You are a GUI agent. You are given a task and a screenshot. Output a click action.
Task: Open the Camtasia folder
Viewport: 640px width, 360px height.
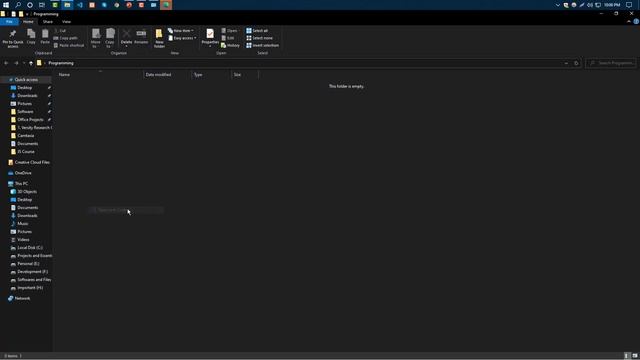[25, 136]
